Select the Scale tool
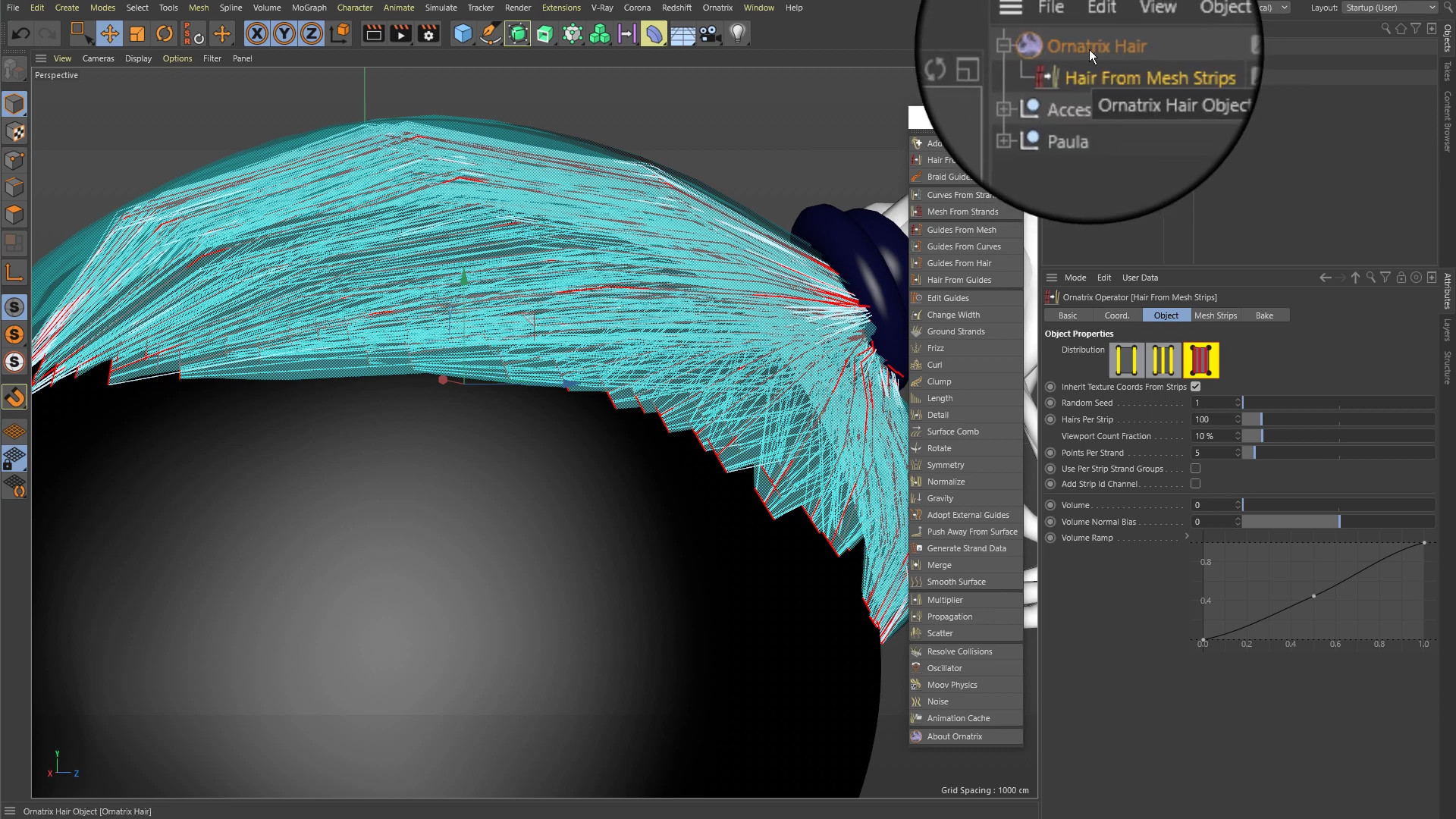This screenshot has width=1456, height=819. [x=137, y=34]
